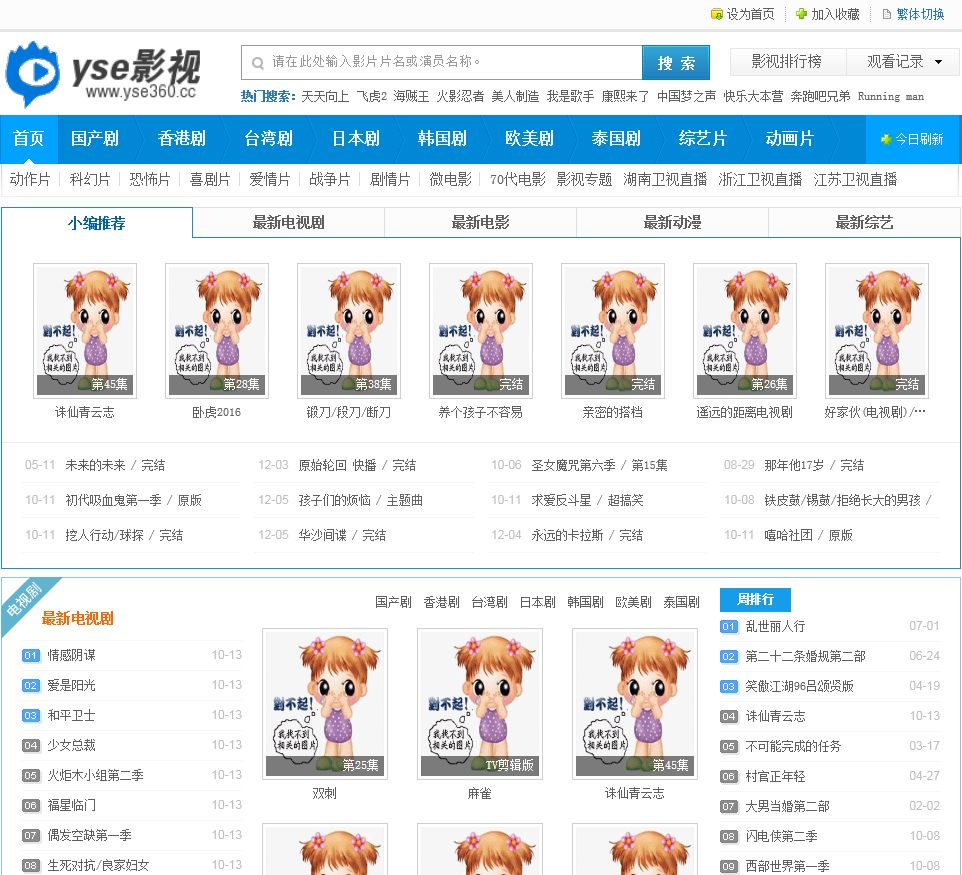Switch to the 小编推荐 tab
Screen dimensions: 962x875
97,223
